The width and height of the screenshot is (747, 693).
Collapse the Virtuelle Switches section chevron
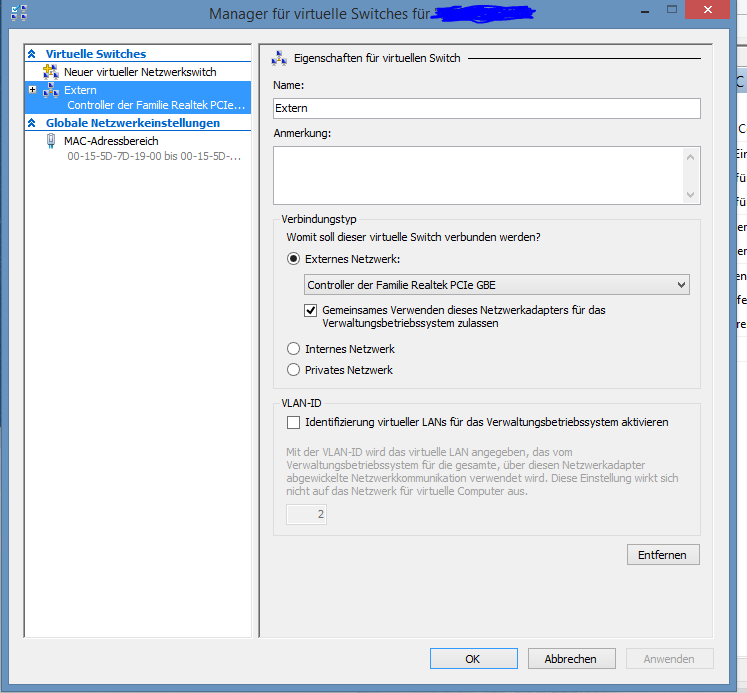click(31, 54)
